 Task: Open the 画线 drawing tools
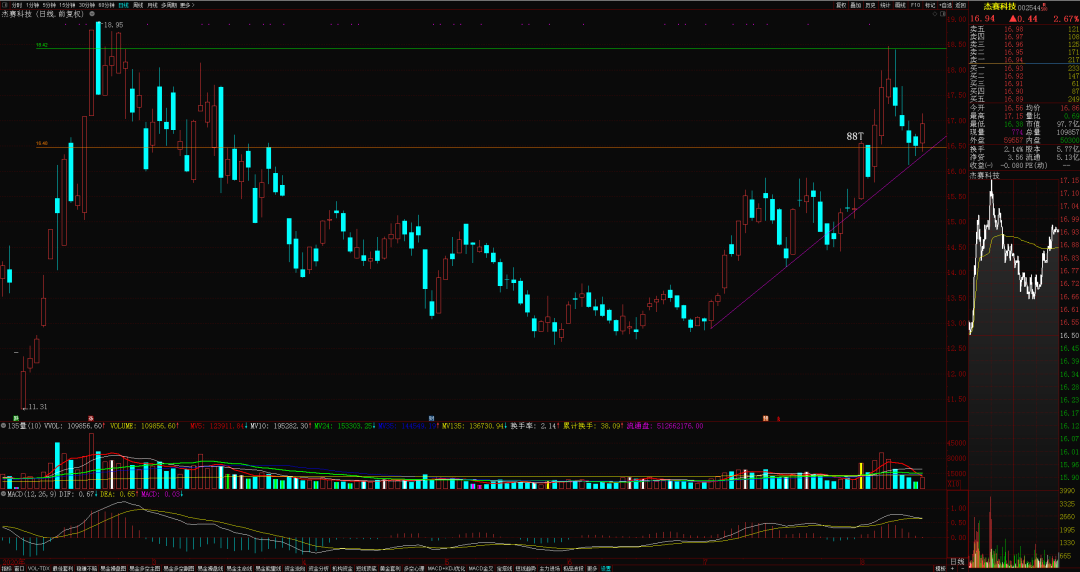(x=900, y=6)
